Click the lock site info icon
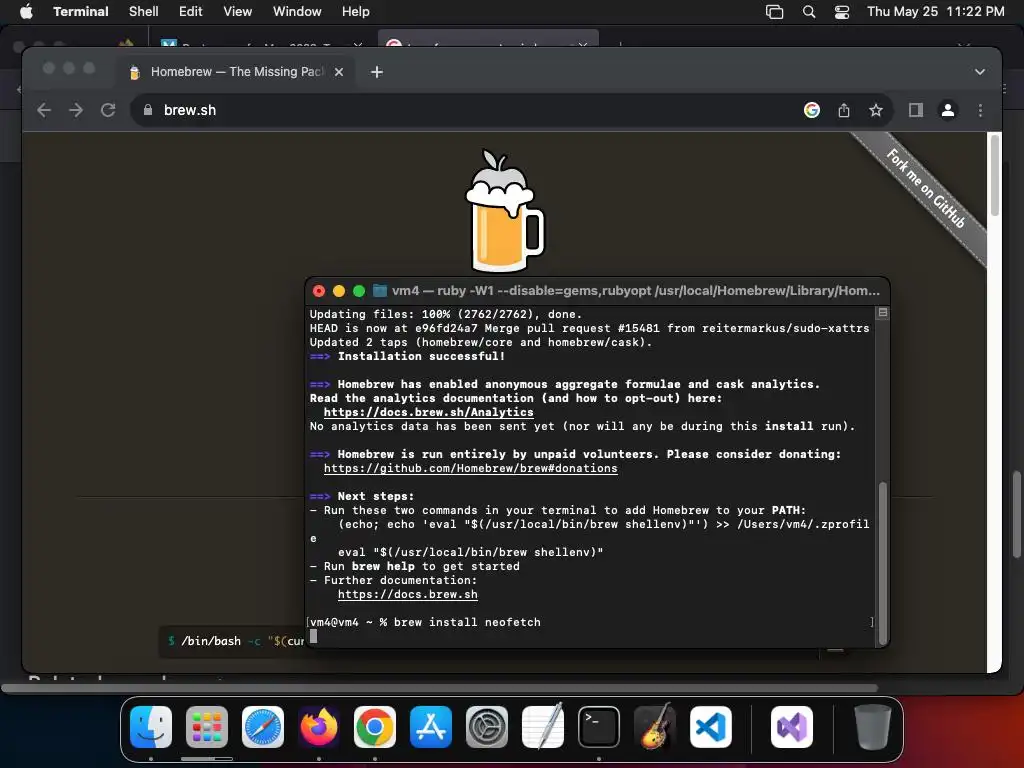 pyautogui.click(x=148, y=110)
